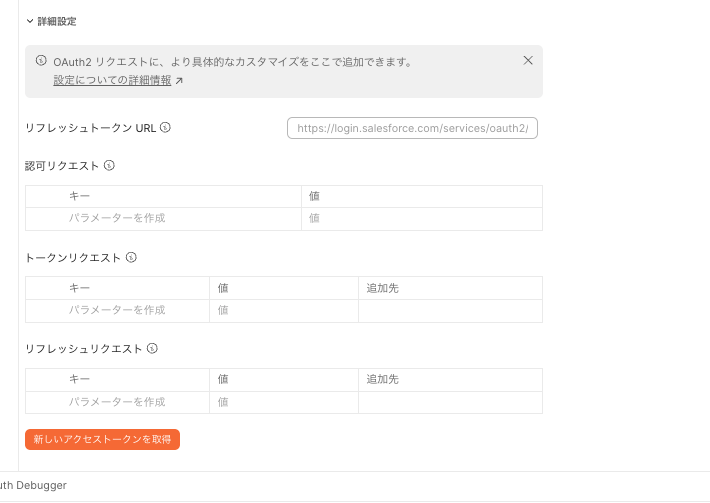Click リフレッシュリクエスト key field パラメーターを作成
The height and width of the screenshot is (503, 710).
(117, 402)
